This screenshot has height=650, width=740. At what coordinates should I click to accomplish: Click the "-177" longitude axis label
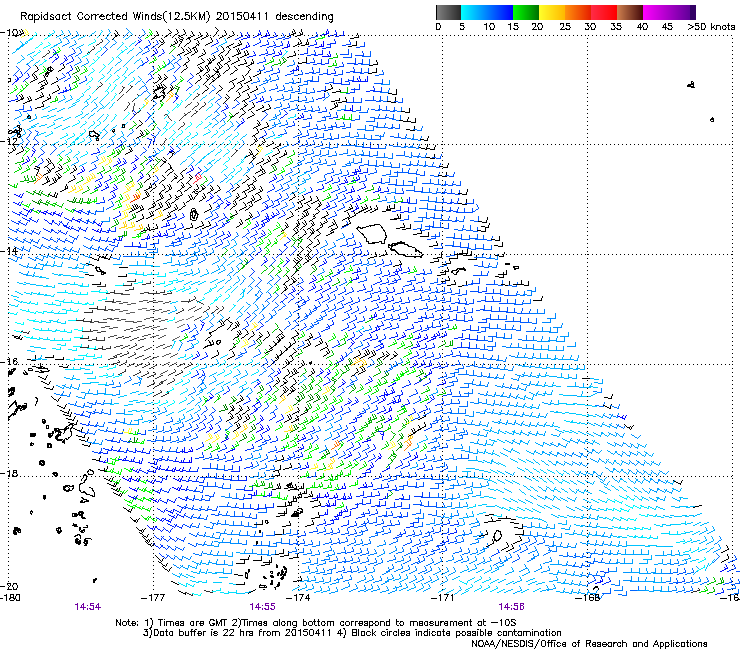tap(153, 598)
